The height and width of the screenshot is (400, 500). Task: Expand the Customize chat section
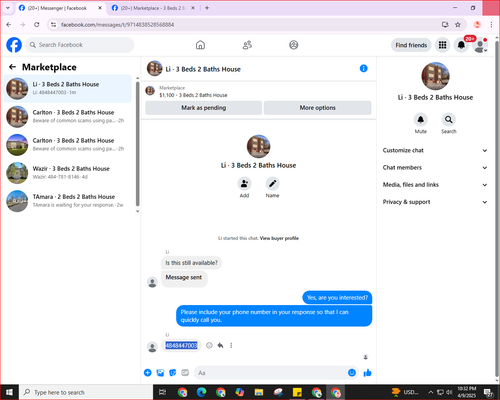pyautogui.click(x=435, y=150)
